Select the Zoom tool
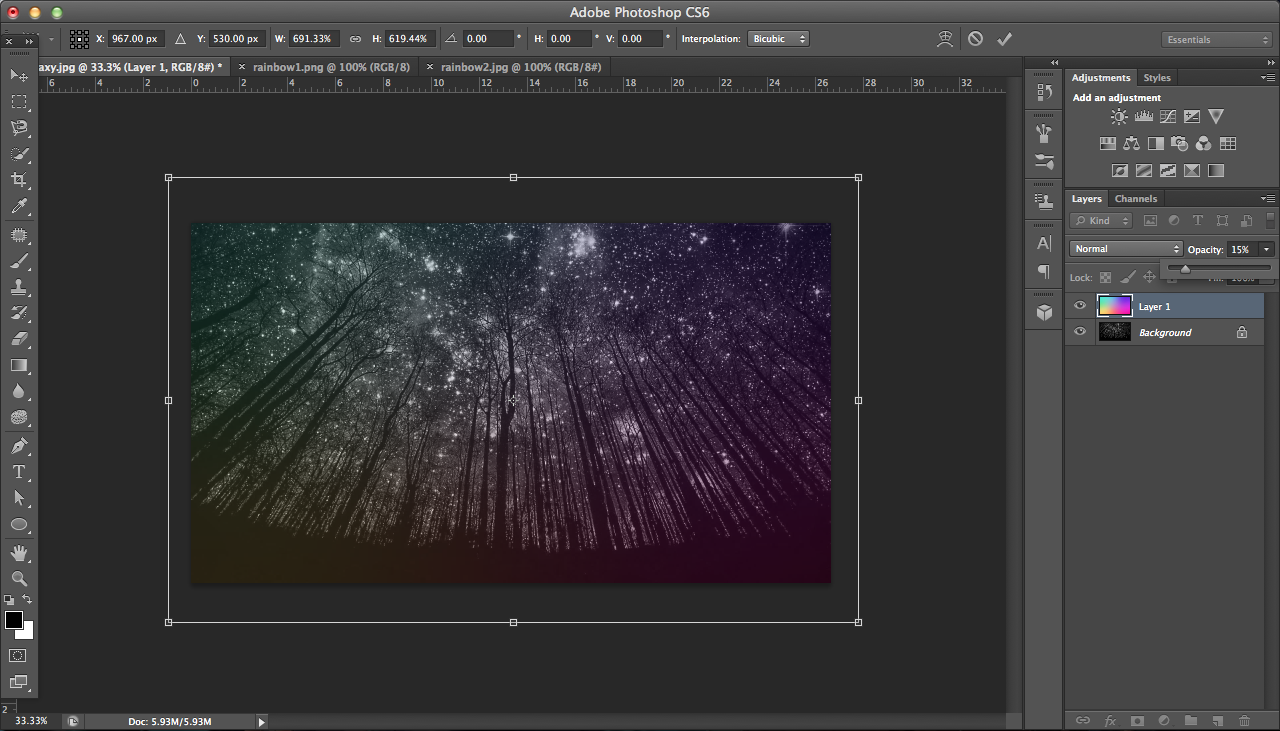The height and width of the screenshot is (731, 1280). tap(19, 579)
